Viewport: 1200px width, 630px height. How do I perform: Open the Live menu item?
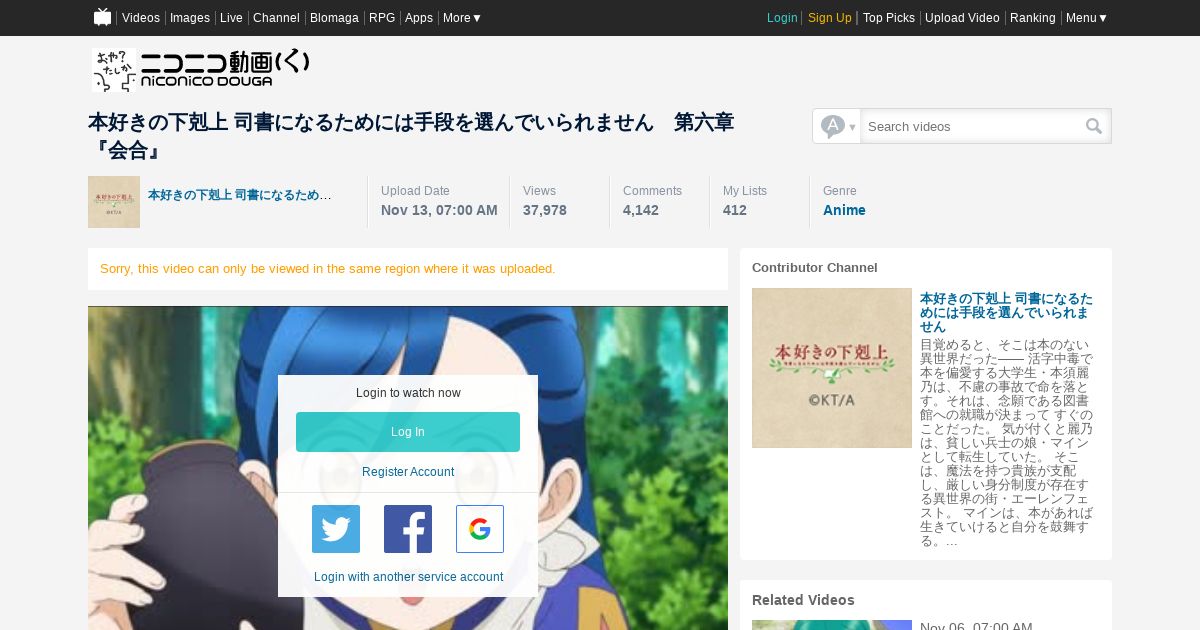231,18
